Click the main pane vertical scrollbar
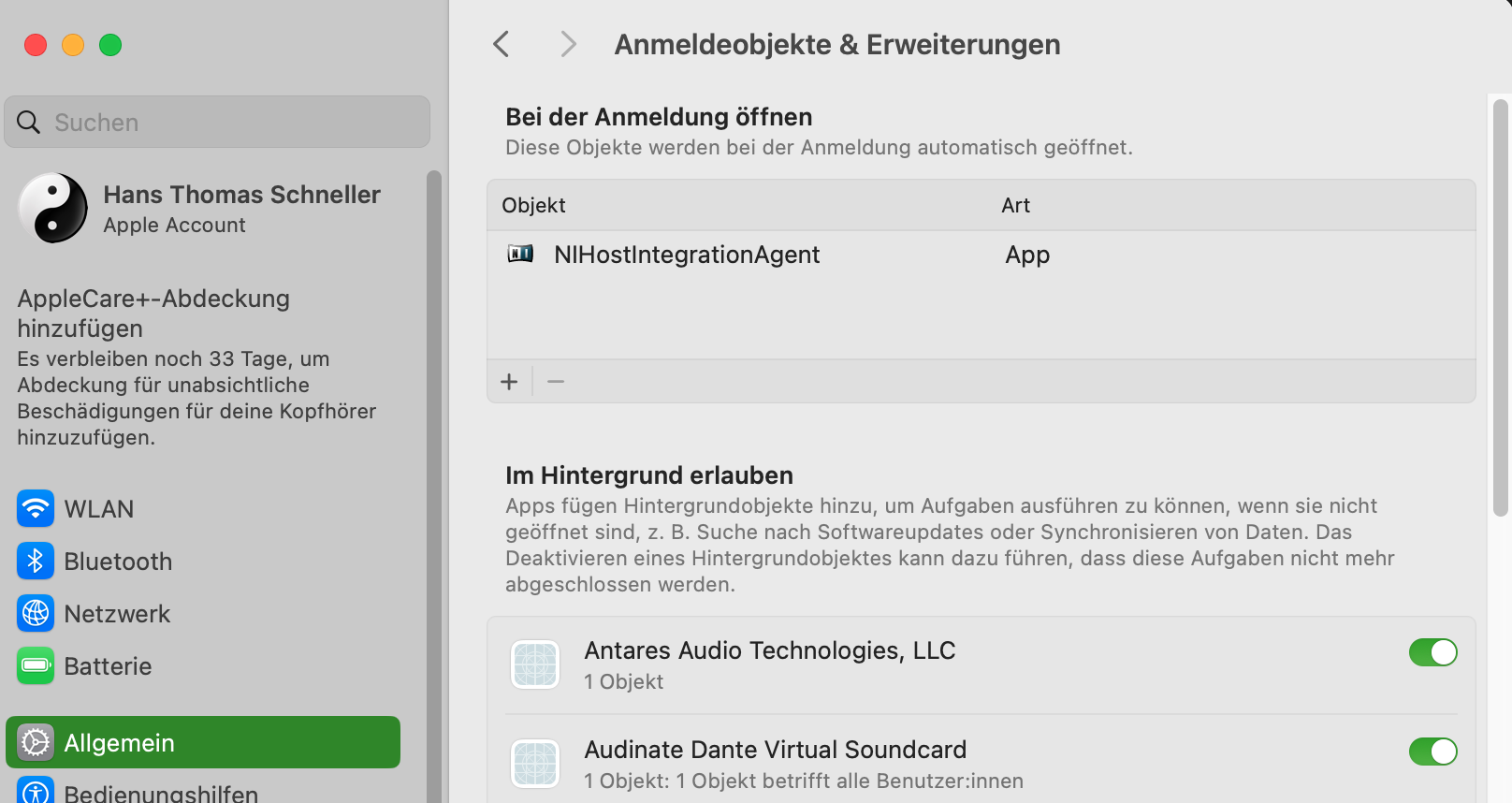This screenshot has height=803, width=1512. click(x=1501, y=307)
